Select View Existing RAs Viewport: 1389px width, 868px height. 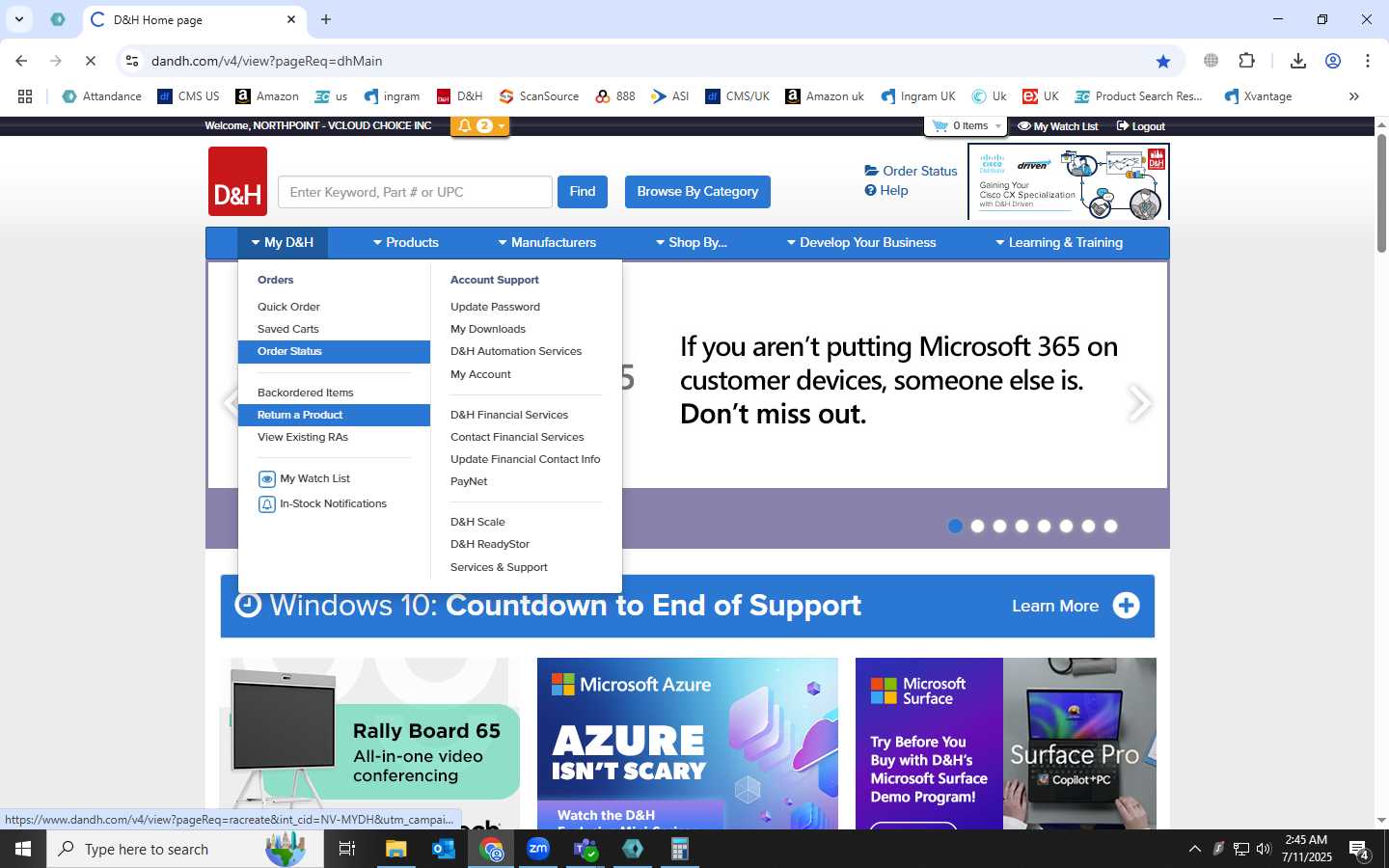click(x=303, y=437)
